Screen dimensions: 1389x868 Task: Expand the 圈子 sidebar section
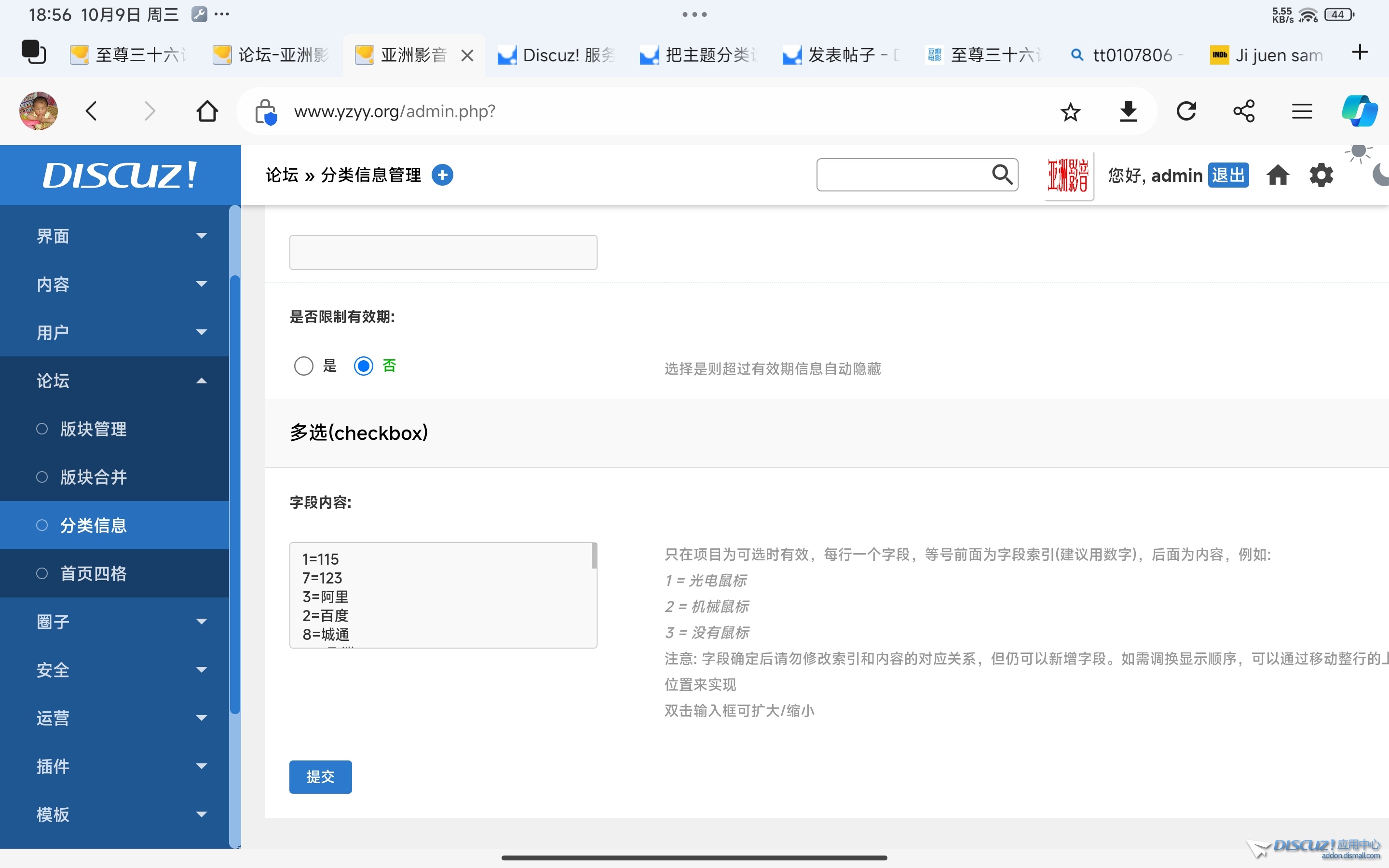pyautogui.click(x=115, y=622)
